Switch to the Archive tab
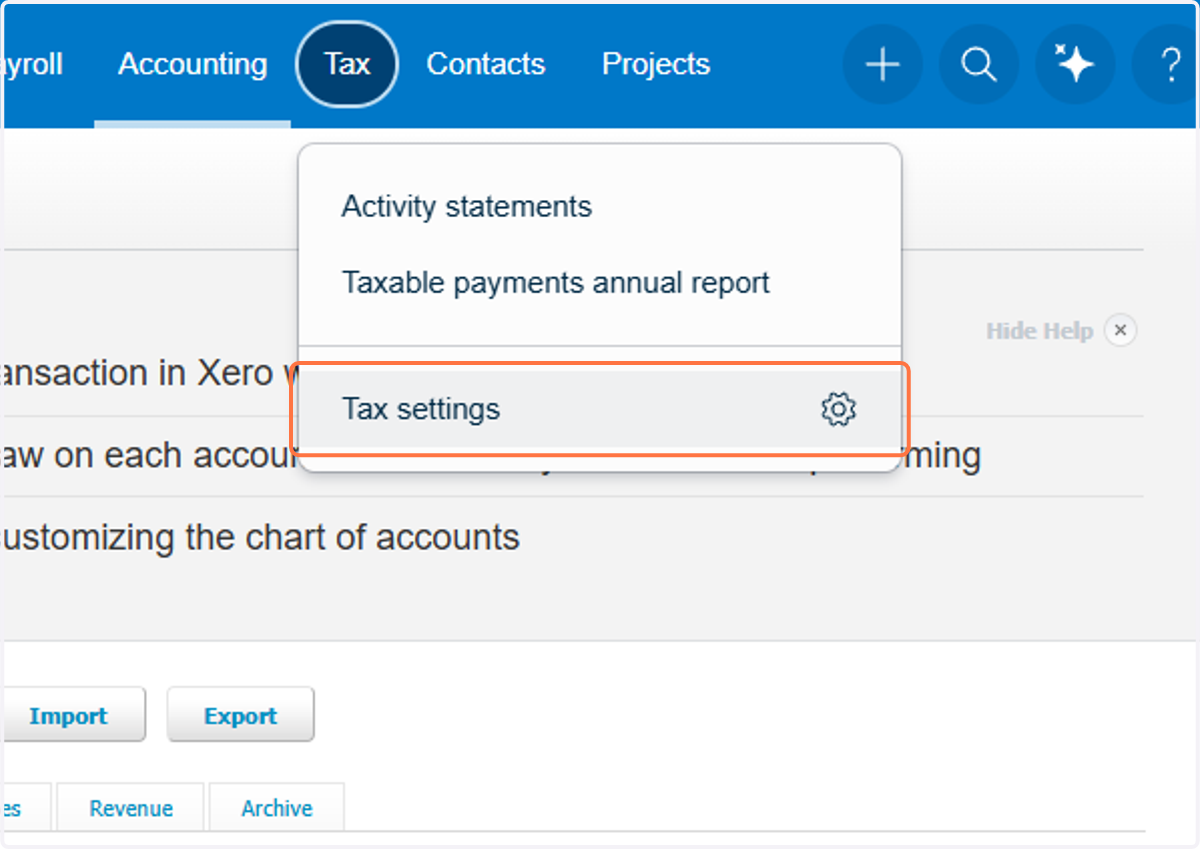Image resolution: width=1200 pixels, height=849 pixels. tap(277, 808)
